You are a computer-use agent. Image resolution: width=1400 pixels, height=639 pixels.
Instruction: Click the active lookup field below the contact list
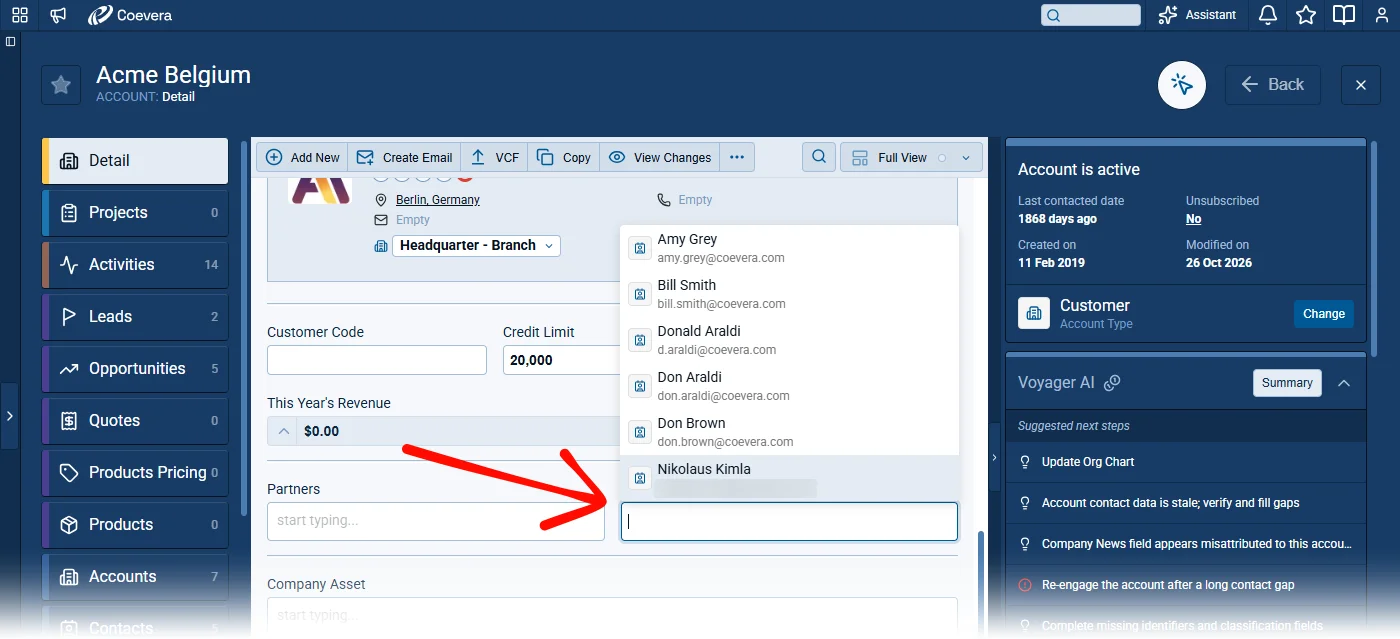coord(789,521)
